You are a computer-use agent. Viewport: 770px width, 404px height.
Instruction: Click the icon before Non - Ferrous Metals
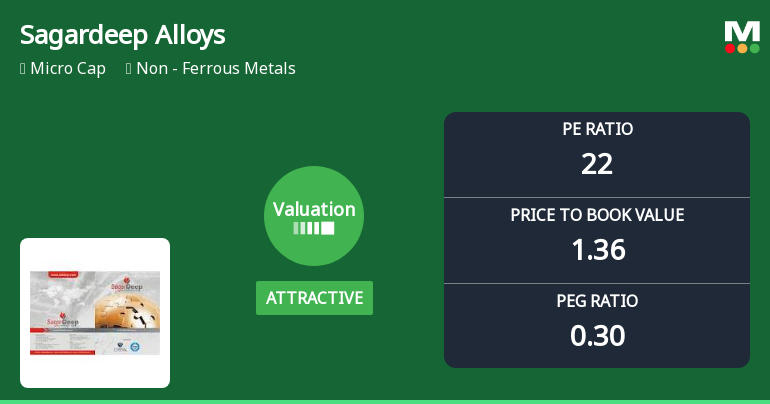[x=130, y=69]
